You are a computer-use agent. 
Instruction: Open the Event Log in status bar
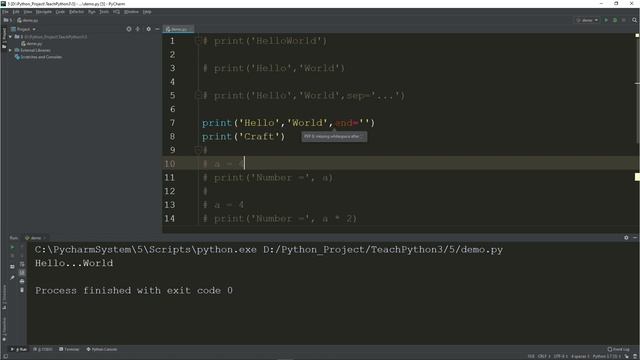tap(619, 349)
